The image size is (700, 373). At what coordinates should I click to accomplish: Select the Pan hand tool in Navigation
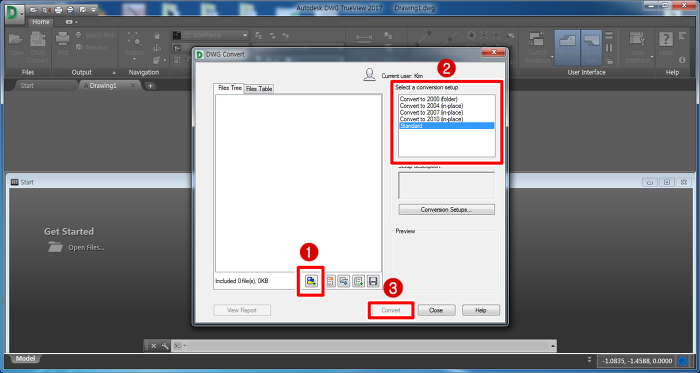[x=157, y=36]
